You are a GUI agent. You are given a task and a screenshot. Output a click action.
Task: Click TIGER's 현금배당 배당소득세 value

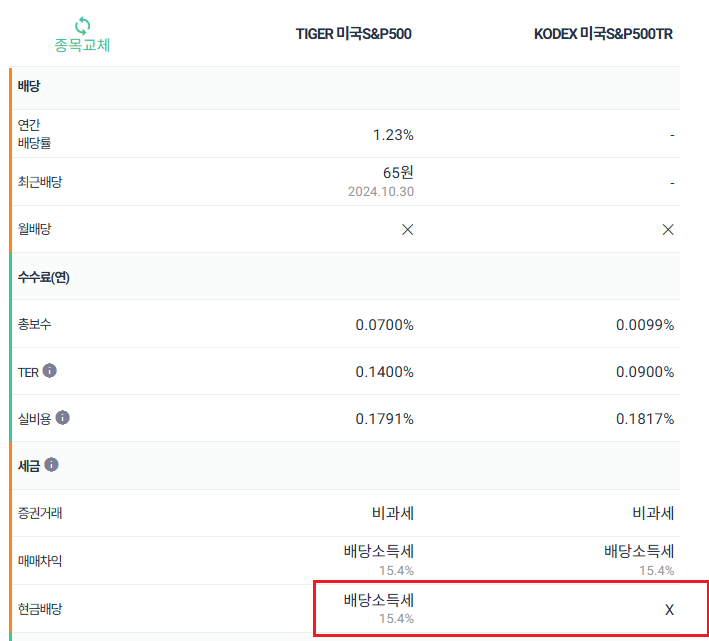(379, 601)
